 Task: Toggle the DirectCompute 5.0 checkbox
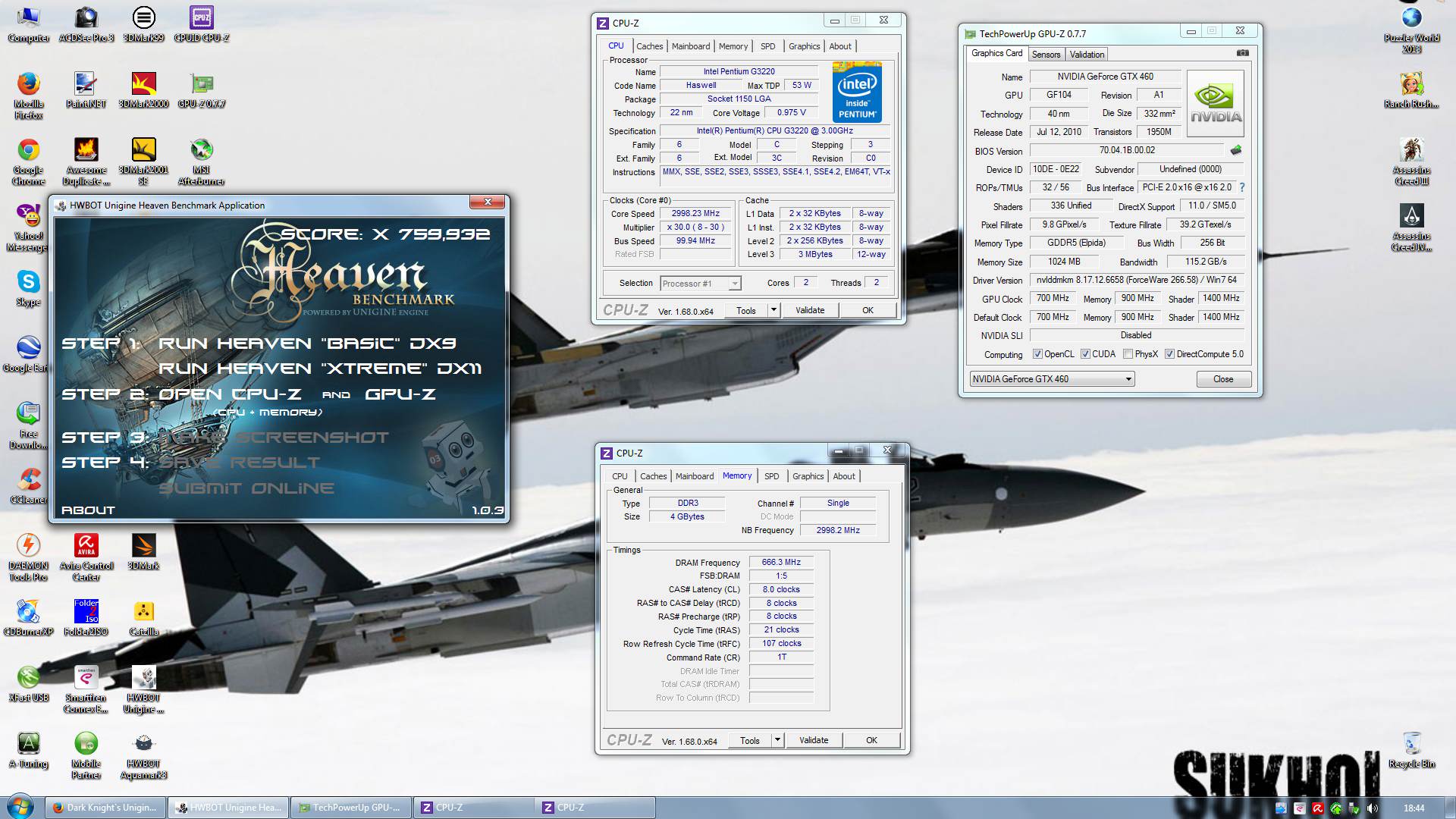point(1170,354)
